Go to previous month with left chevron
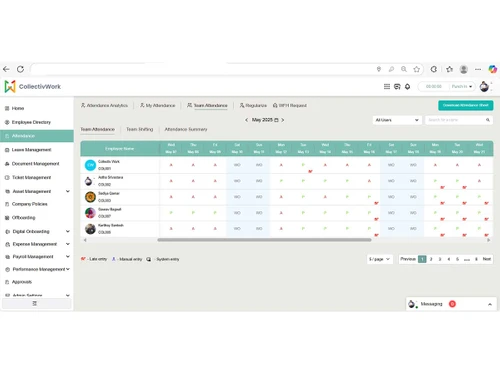The width and height of the screenshot is (500, 375). (246, 120)
